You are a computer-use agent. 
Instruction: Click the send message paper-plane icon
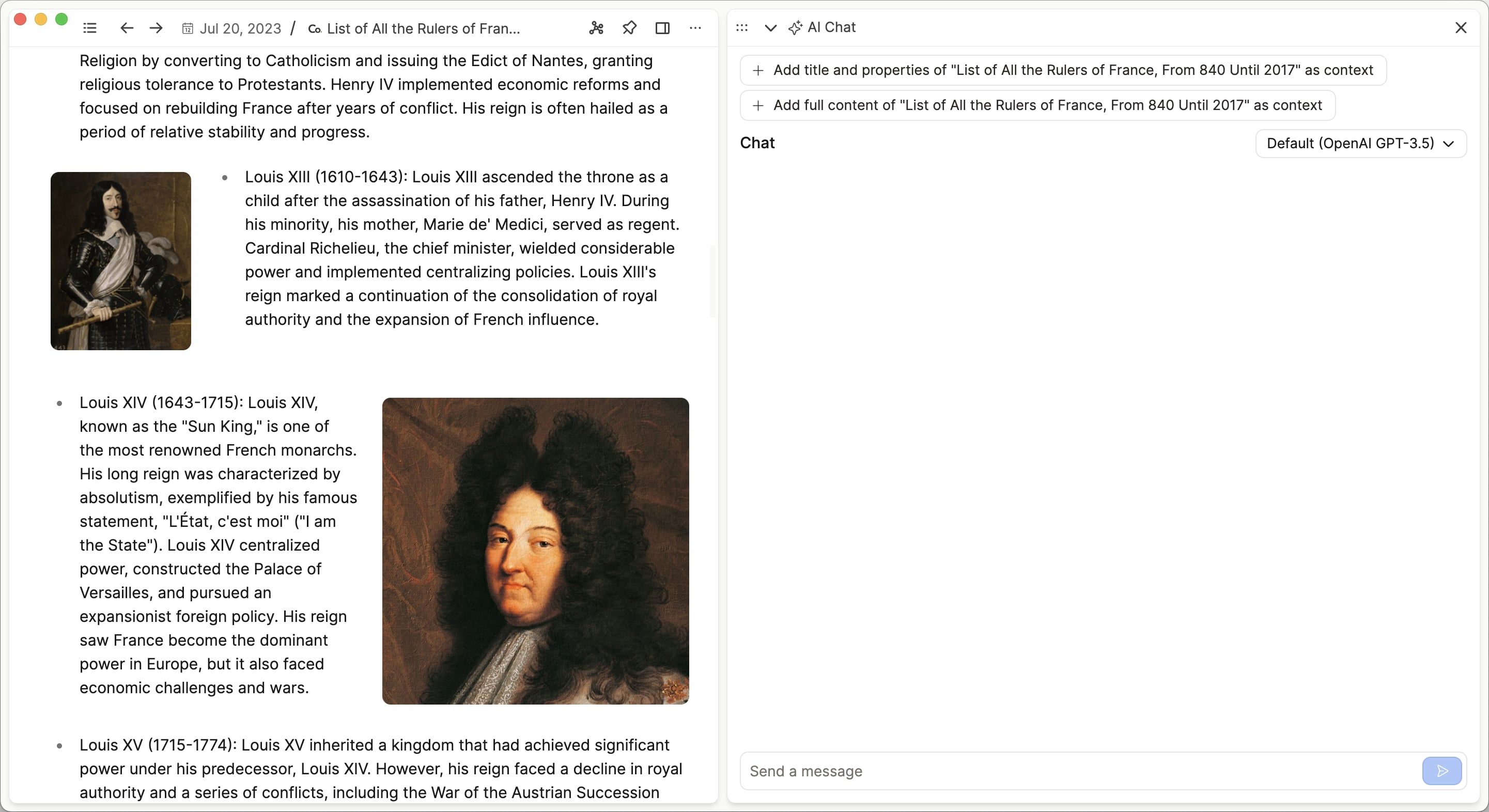coord(1441,770)
